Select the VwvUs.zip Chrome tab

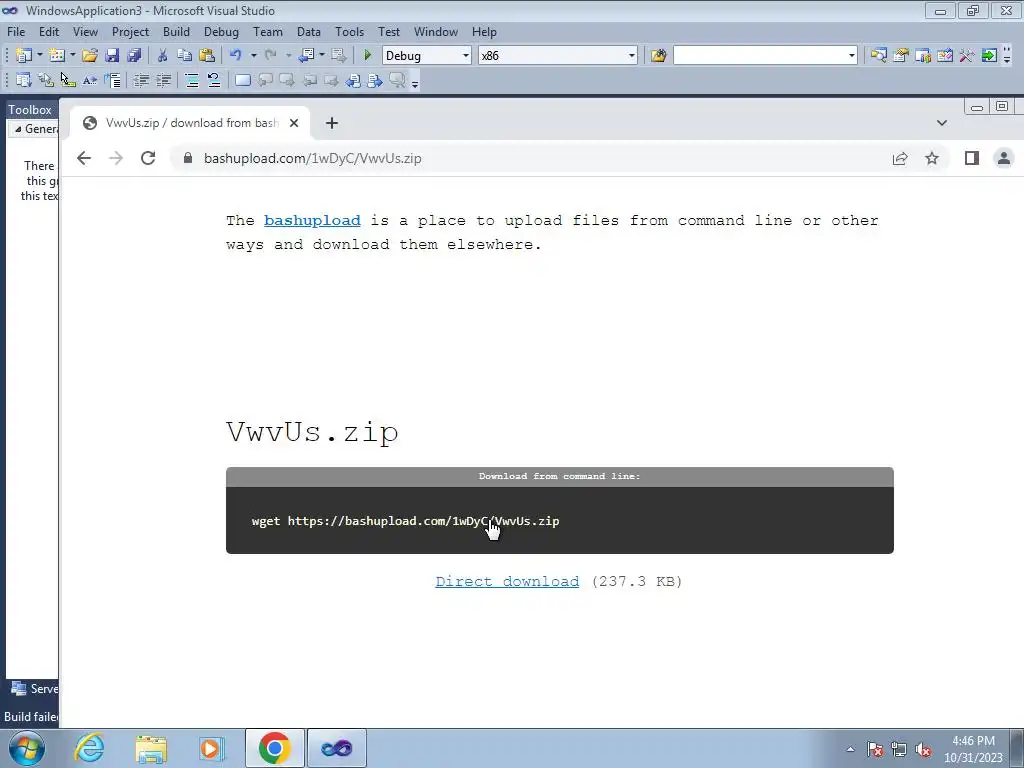[189, 123]
